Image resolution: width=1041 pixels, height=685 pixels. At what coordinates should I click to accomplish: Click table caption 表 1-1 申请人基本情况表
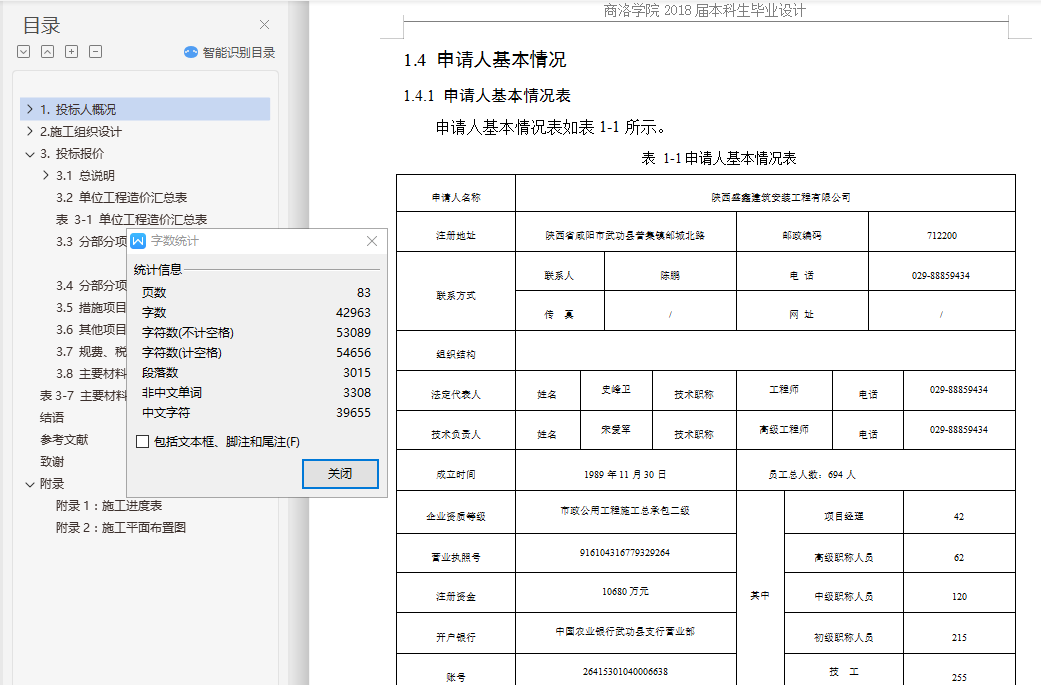pos(718,158)
